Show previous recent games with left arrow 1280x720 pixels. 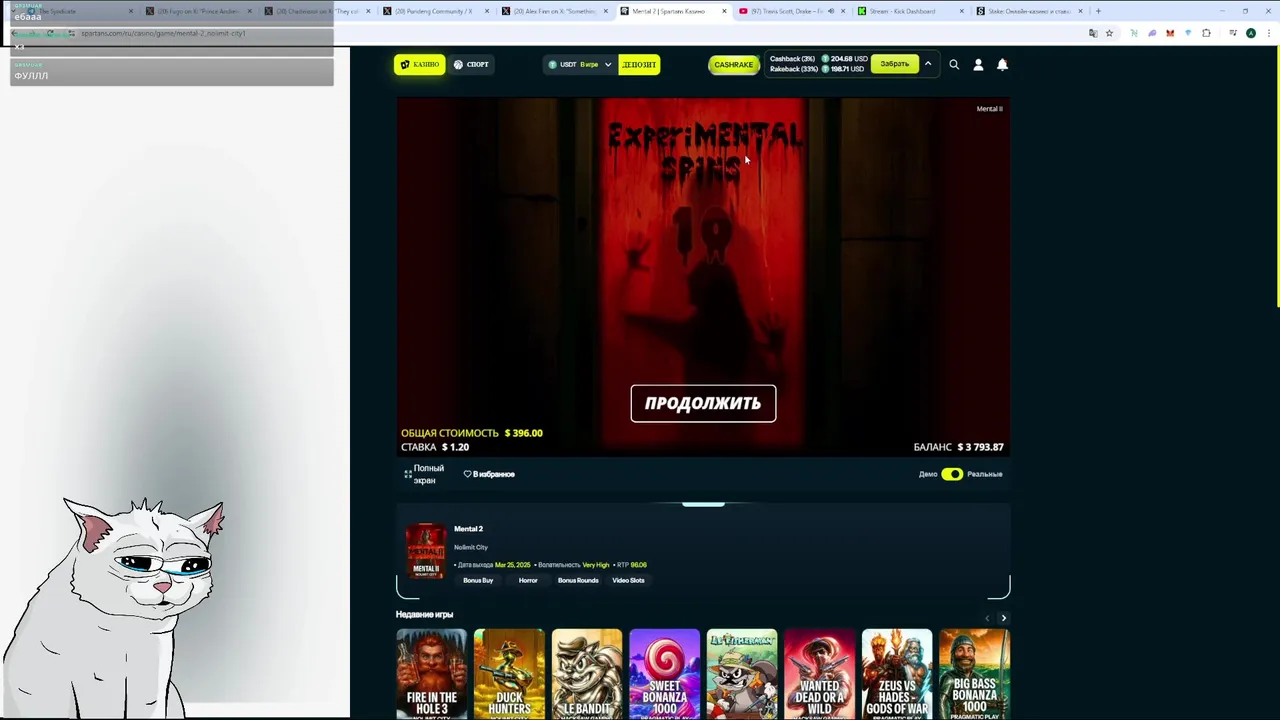987,618
